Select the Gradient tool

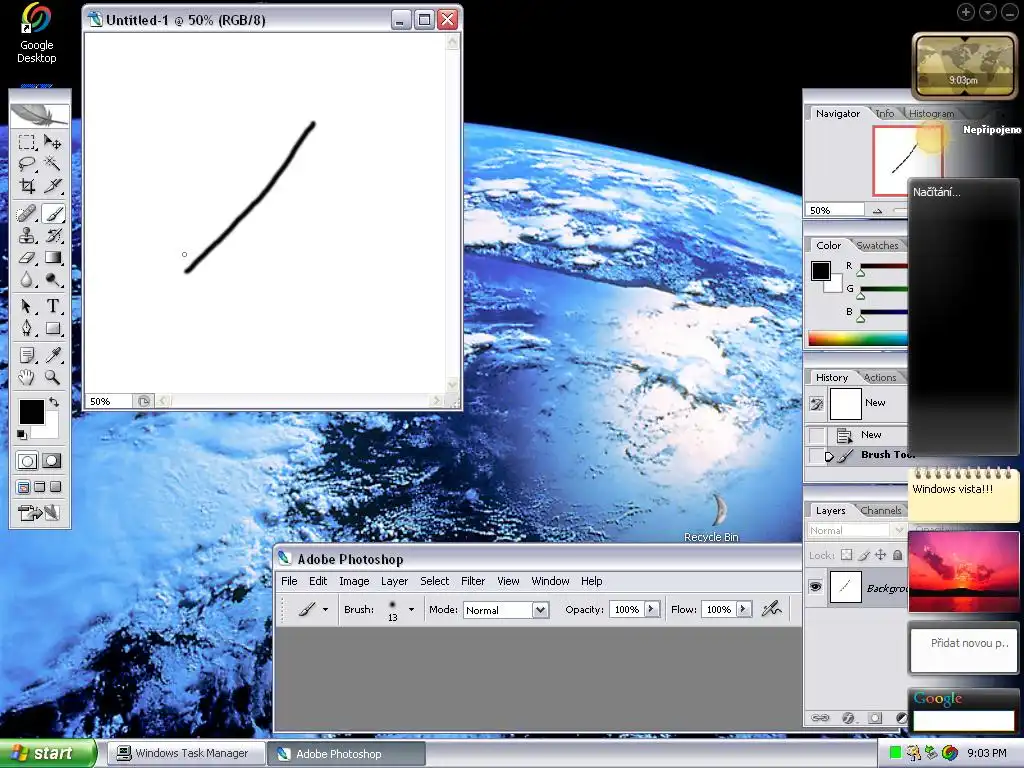(x=53, y=257)
